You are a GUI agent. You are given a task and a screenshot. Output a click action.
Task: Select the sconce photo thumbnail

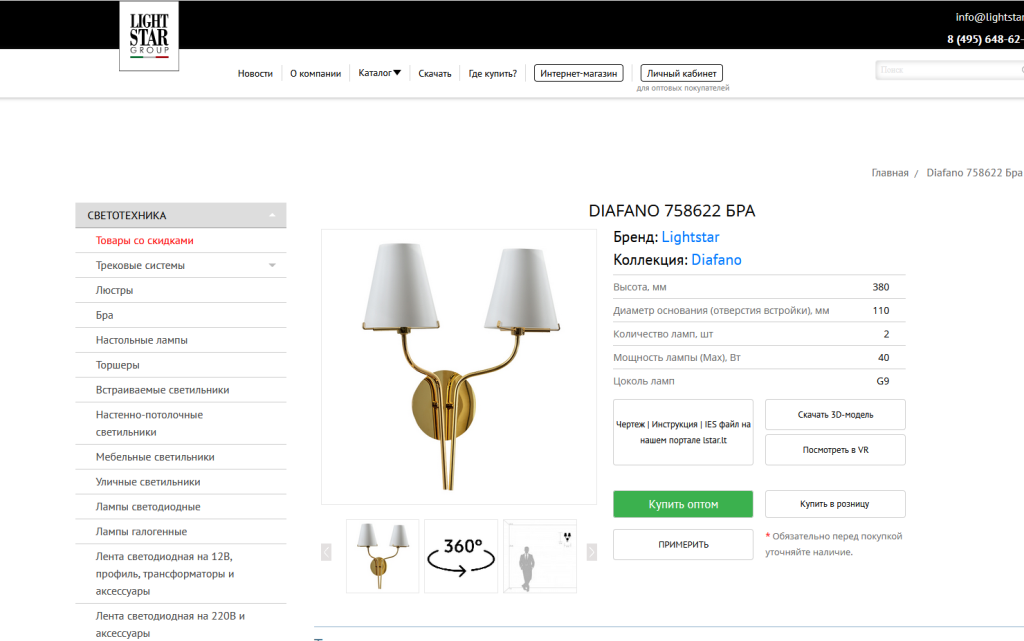click(383, 556)
